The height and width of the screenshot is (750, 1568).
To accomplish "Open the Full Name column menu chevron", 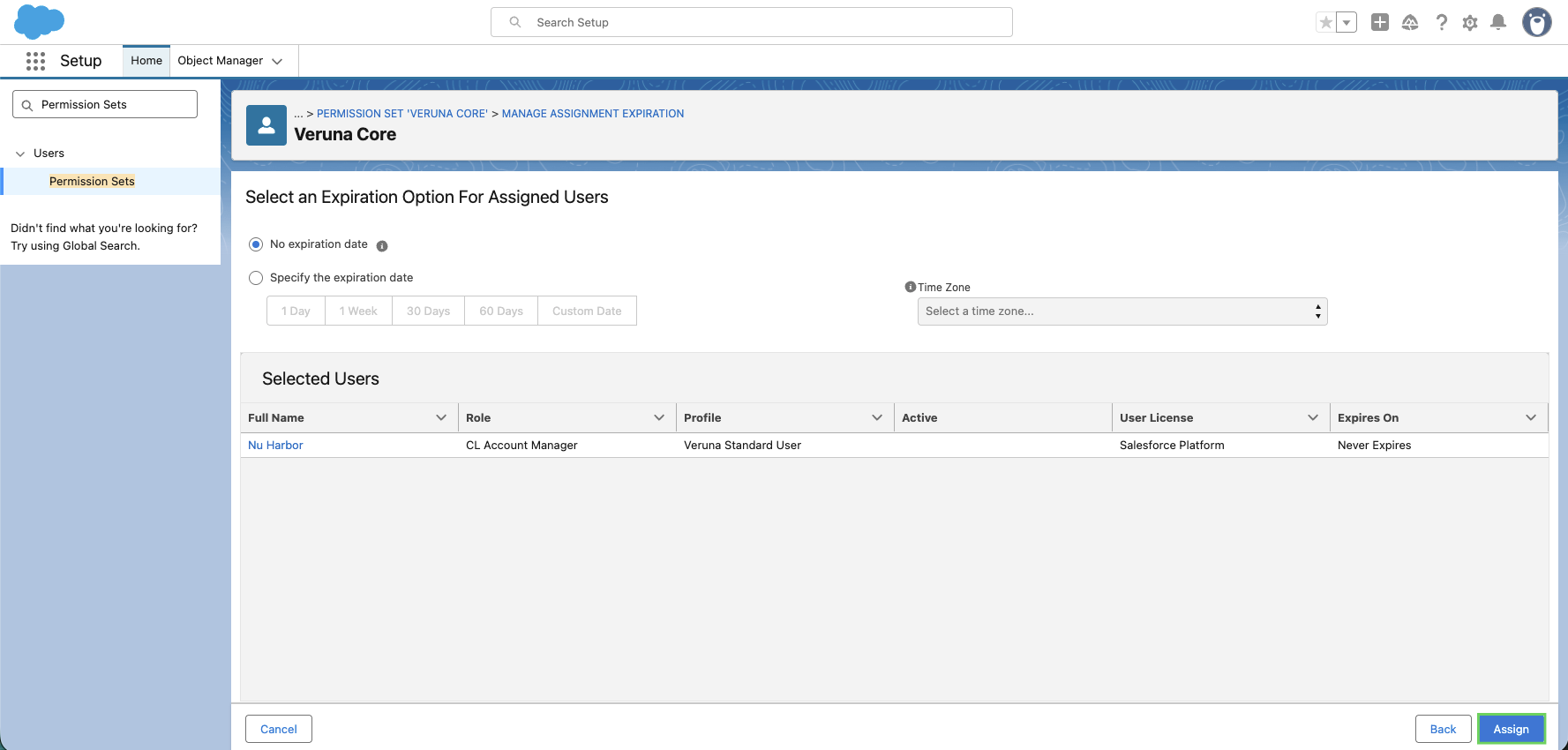I will pos(441,417).
